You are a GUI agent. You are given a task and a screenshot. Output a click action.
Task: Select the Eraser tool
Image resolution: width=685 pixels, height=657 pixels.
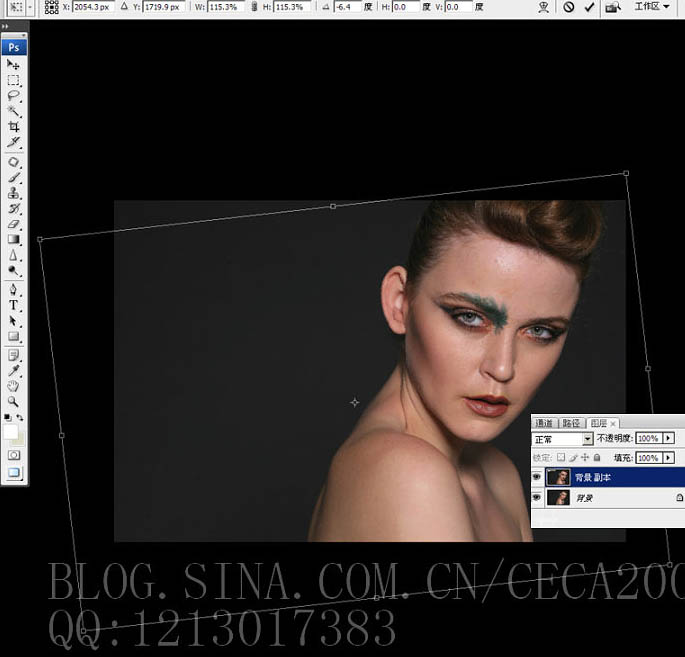(13, 224)
